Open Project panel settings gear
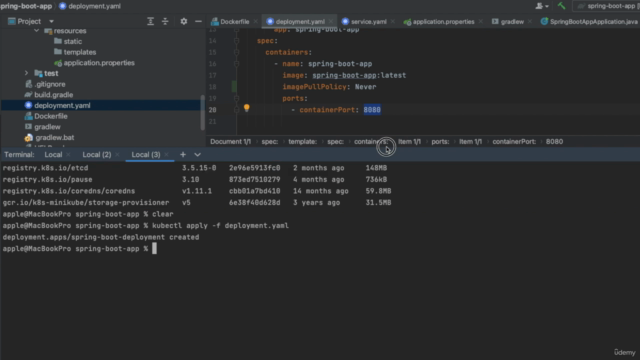The height and width of the screenshot is (360, 640). coord(184,21)
